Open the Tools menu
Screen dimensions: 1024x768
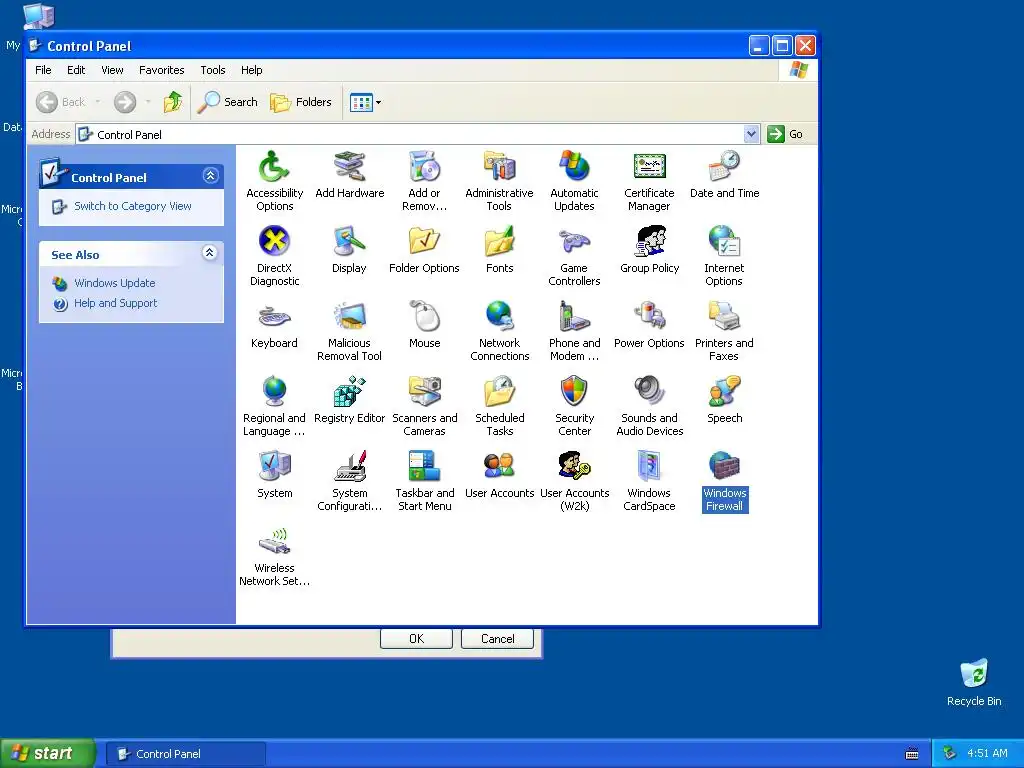pos(213,70)
